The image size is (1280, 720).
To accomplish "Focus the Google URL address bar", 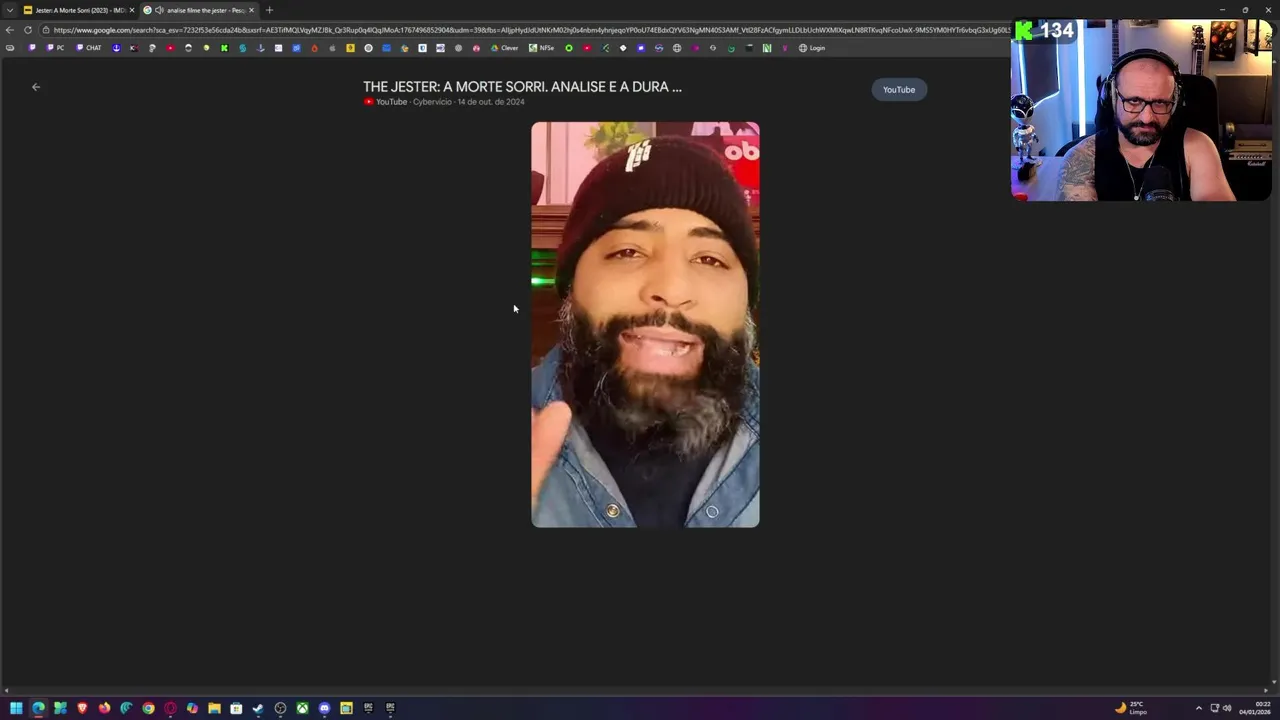I will pyautogui.click(x=530, y=30).
